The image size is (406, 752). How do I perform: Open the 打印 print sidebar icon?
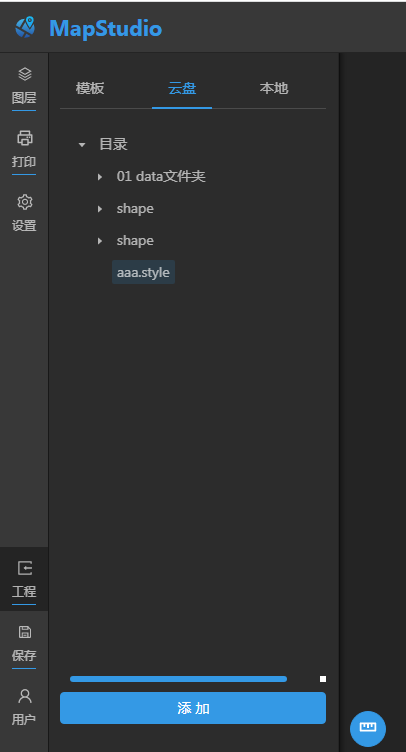(x=24, y=138)
